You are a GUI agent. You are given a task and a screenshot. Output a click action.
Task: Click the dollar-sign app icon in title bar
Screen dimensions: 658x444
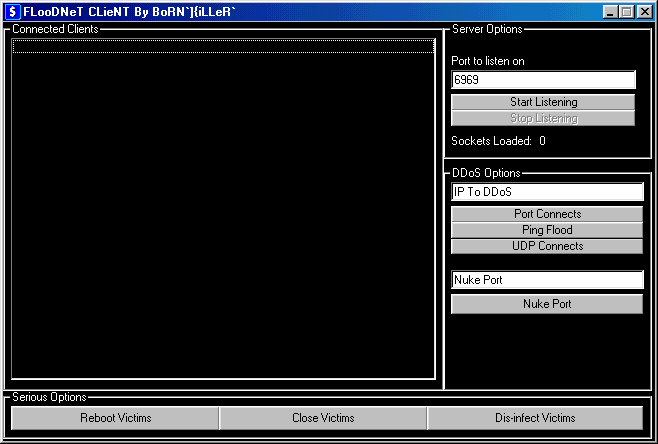click(13, 12)
